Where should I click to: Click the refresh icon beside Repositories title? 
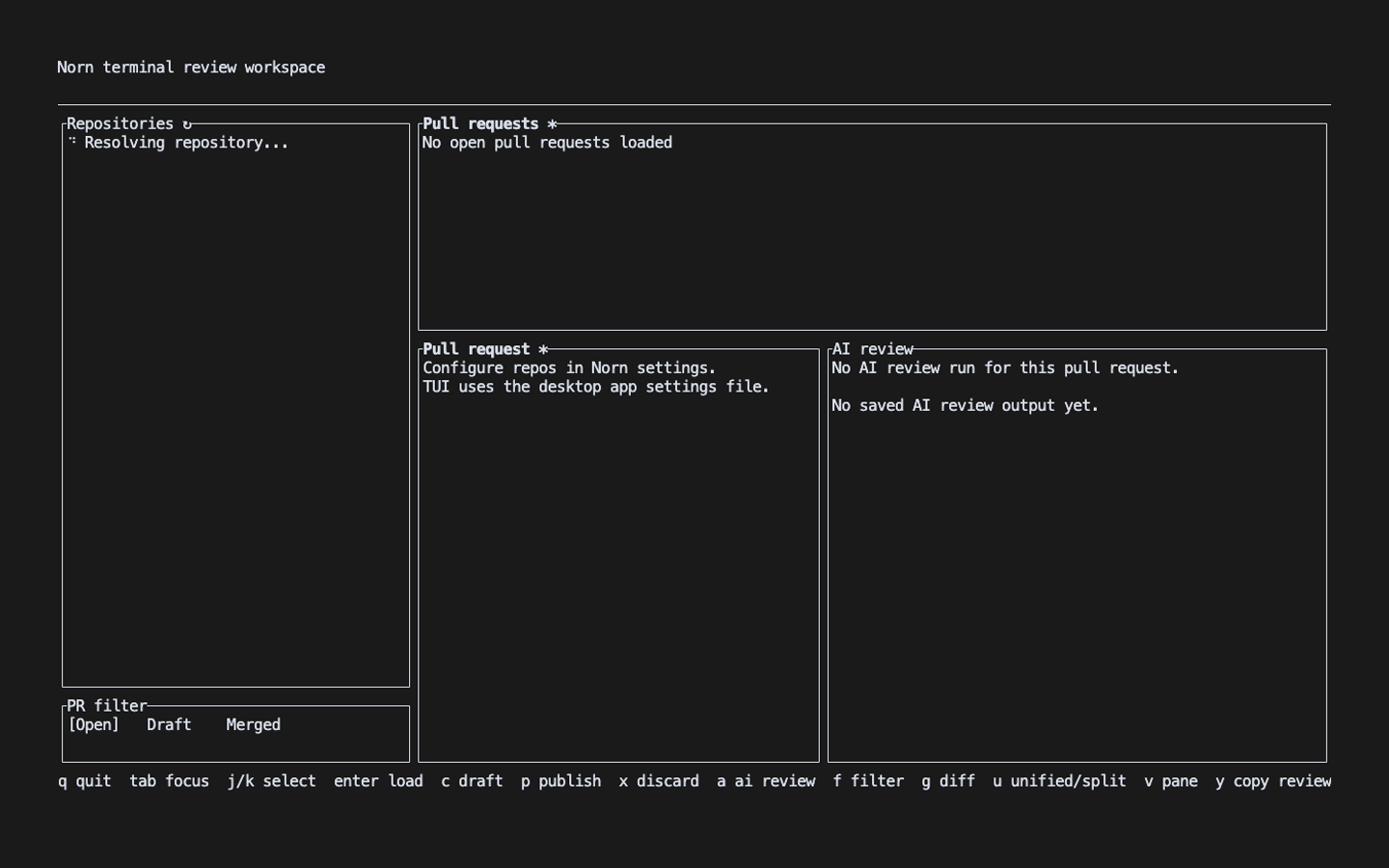187,123
